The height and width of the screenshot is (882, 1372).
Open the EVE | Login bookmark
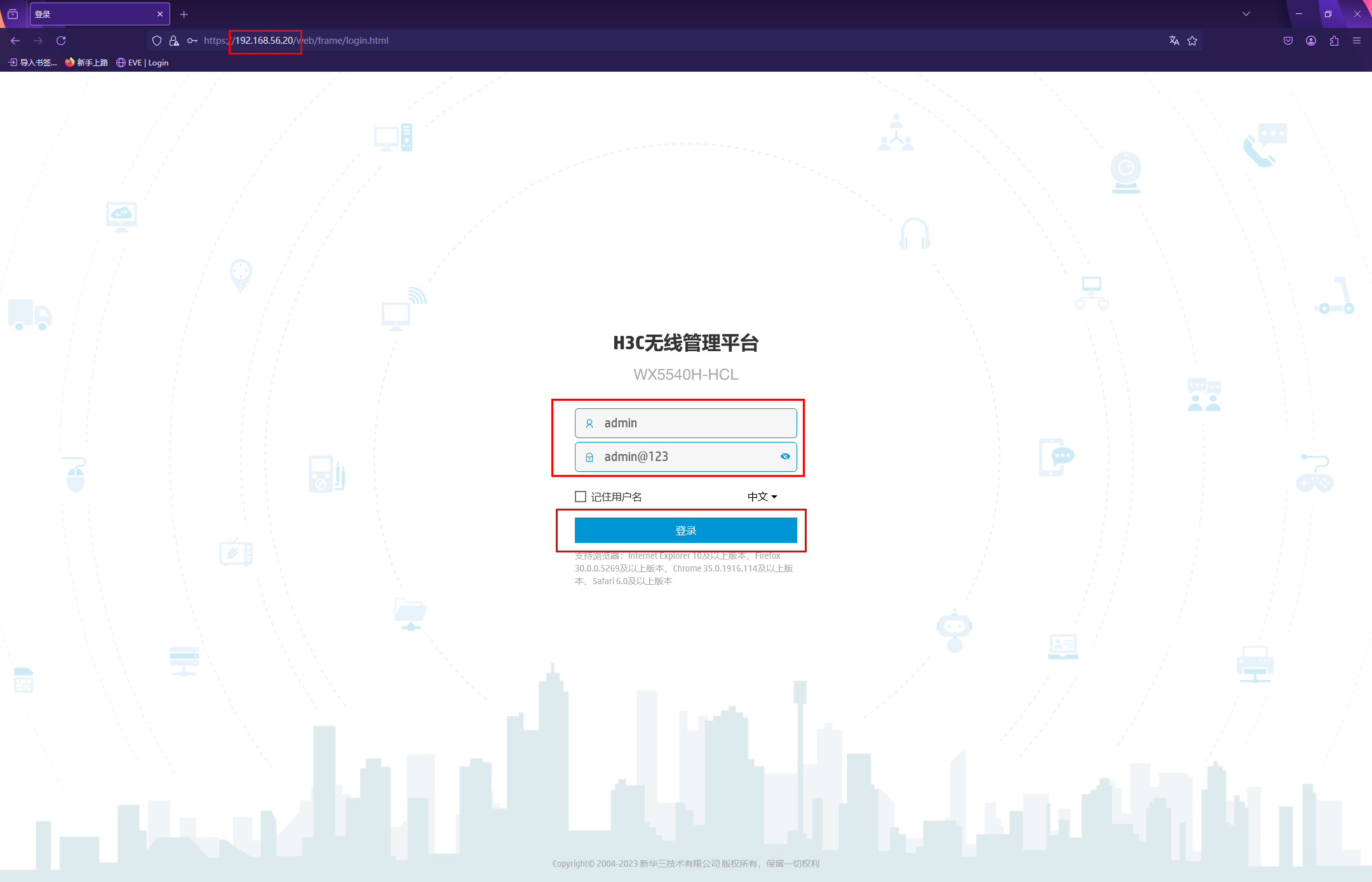click(x=142, y=62)
